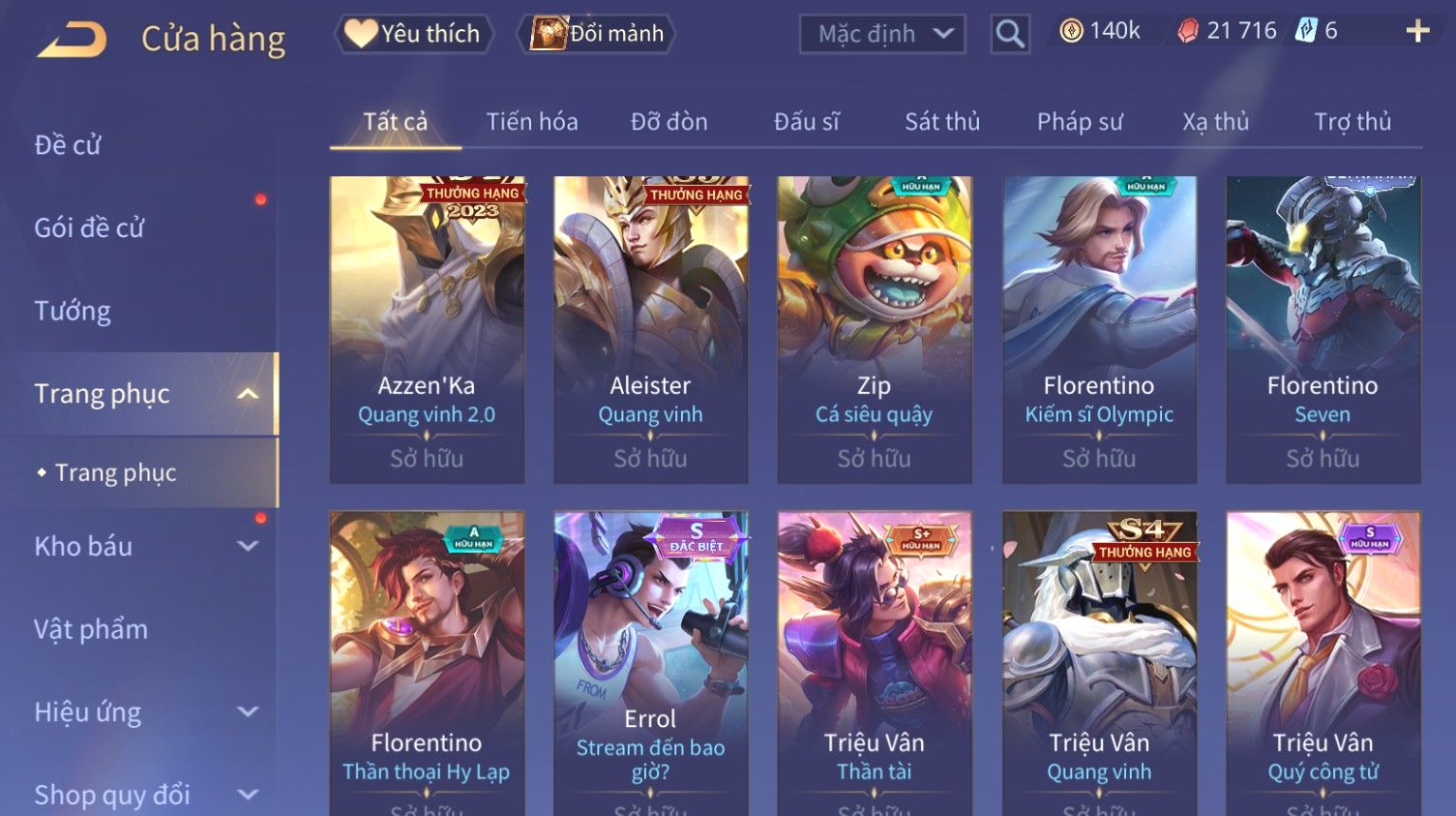Image resolution: width=1456 pixels, height=816 pixels.
Task: Switch to the Pháp sư tab
Action: [1080, 122]
